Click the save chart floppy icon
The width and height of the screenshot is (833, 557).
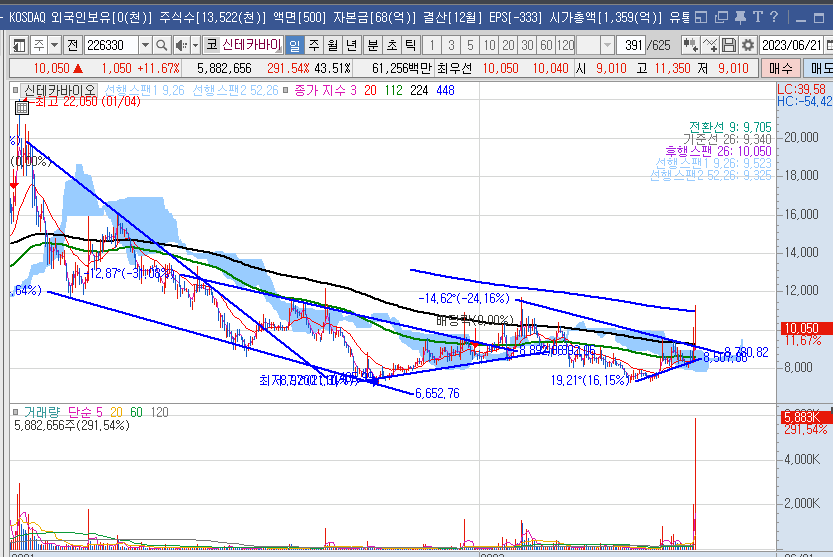[x=729, y=45]
